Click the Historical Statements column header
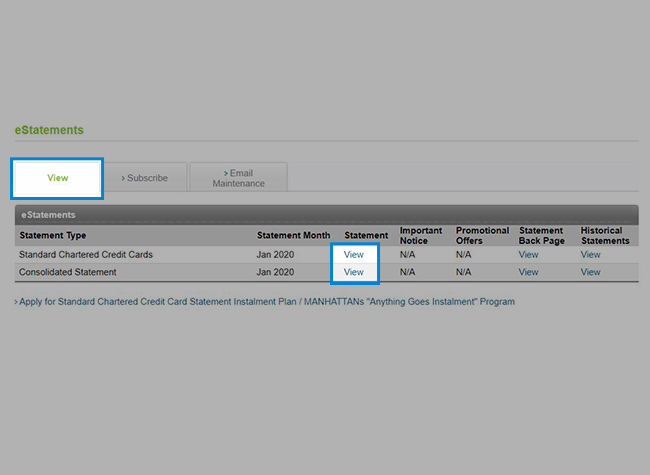The height and width of the screenshot is (475, 650). click(x=605, y=235)
